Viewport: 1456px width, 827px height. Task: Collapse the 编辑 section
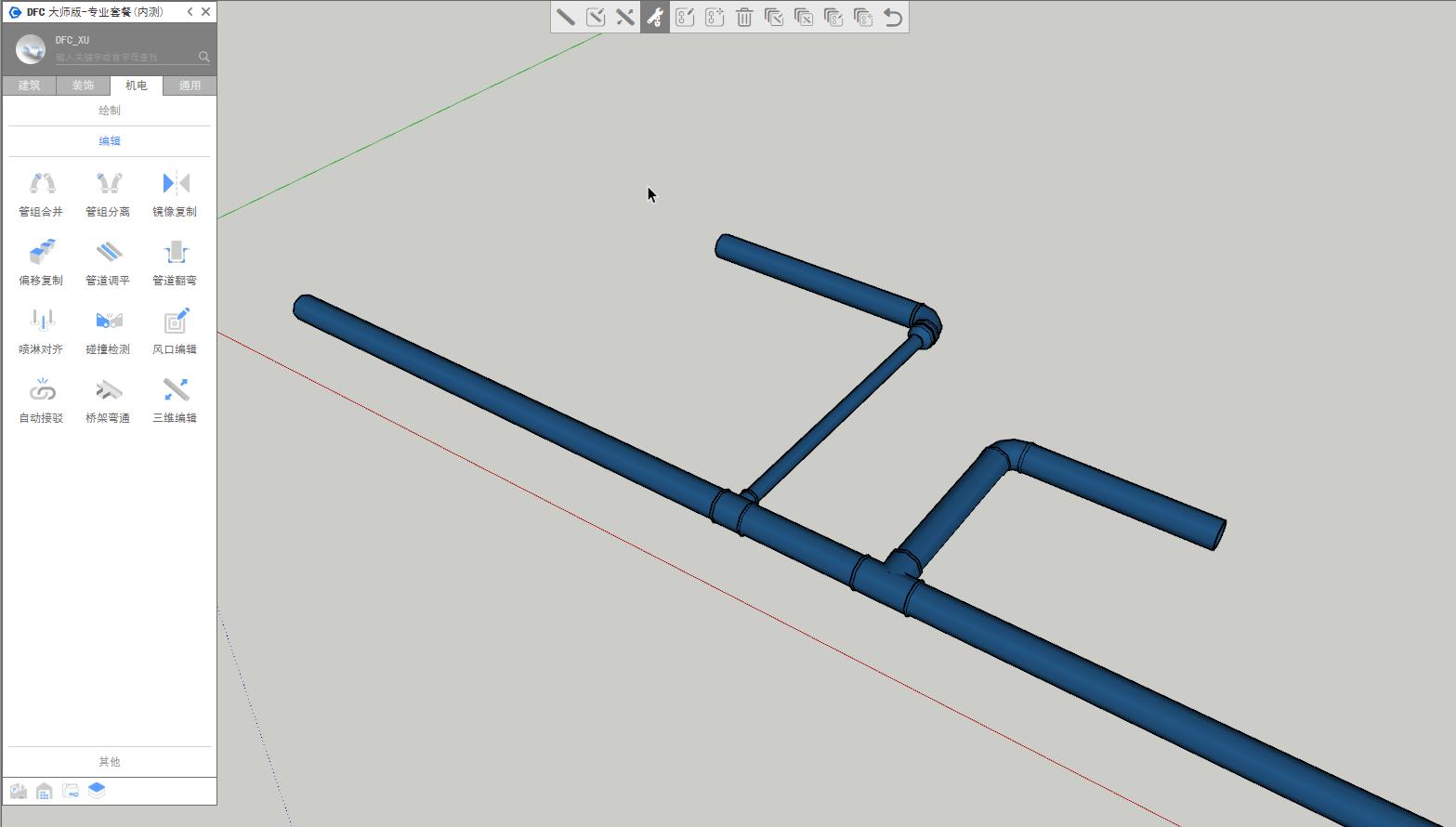110,141
